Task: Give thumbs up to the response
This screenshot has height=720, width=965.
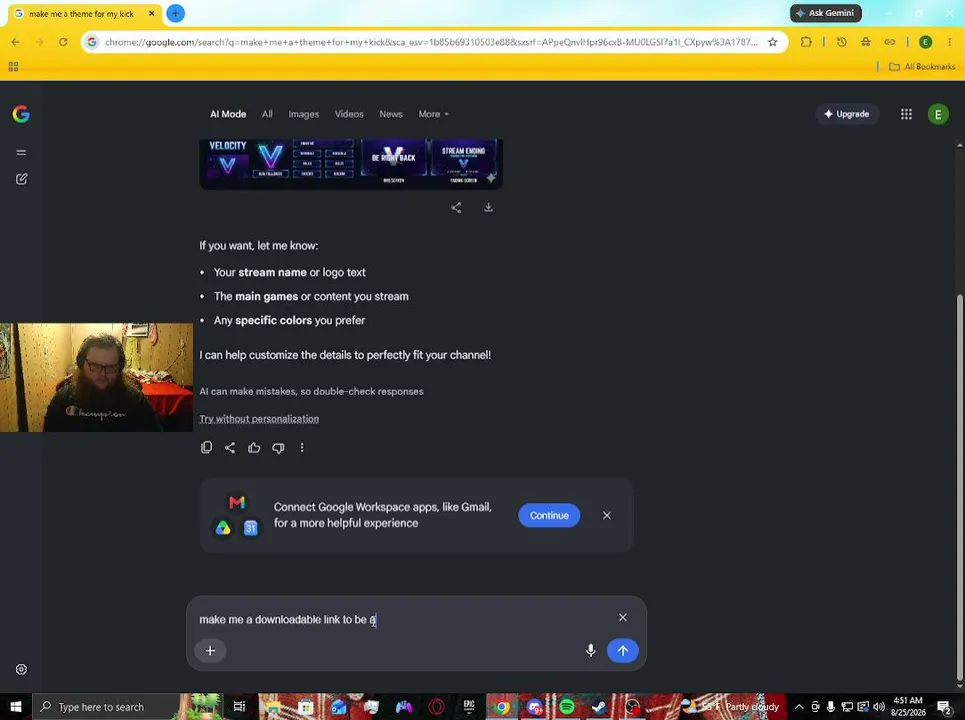Action: 254,447
